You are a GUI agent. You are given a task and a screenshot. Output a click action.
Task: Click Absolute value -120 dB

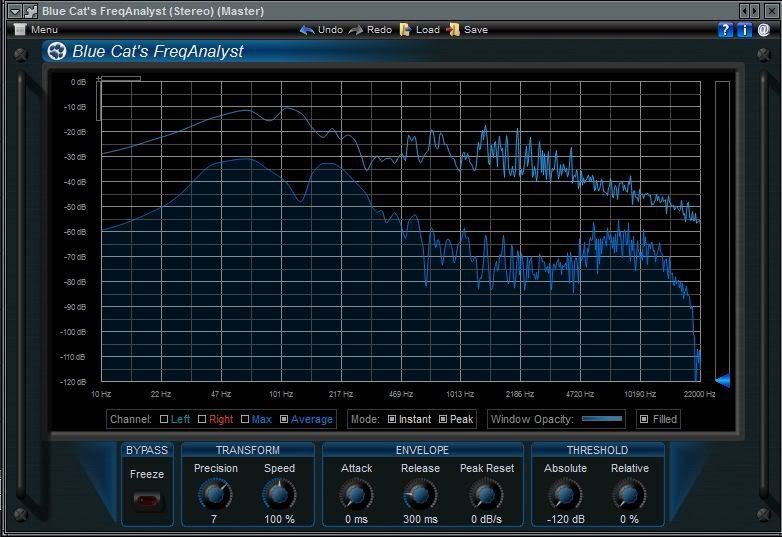coord(566,519)
